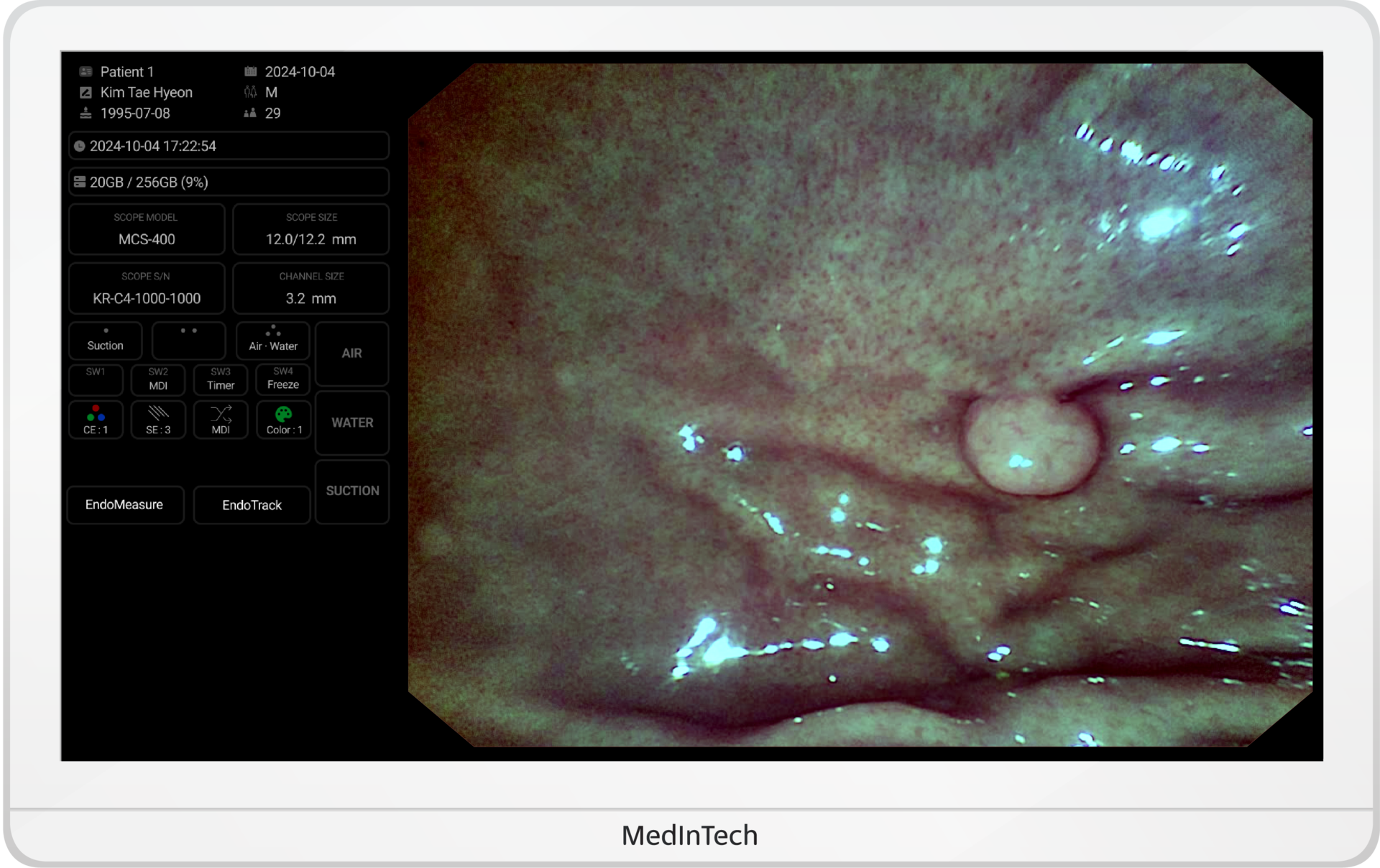This screenshot has width=1380, height=868.
Task: Click the MDI shuffle arrows icon
Action: 221,414
